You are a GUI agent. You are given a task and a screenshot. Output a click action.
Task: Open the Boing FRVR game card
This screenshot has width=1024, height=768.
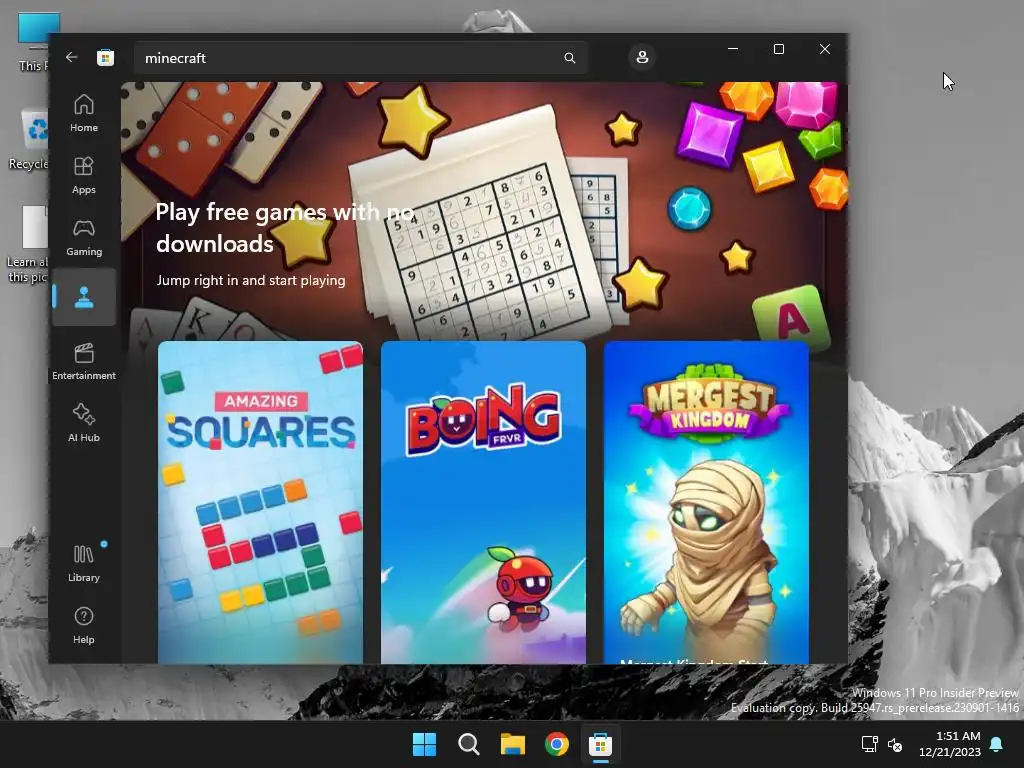click(x=483, y=502)
